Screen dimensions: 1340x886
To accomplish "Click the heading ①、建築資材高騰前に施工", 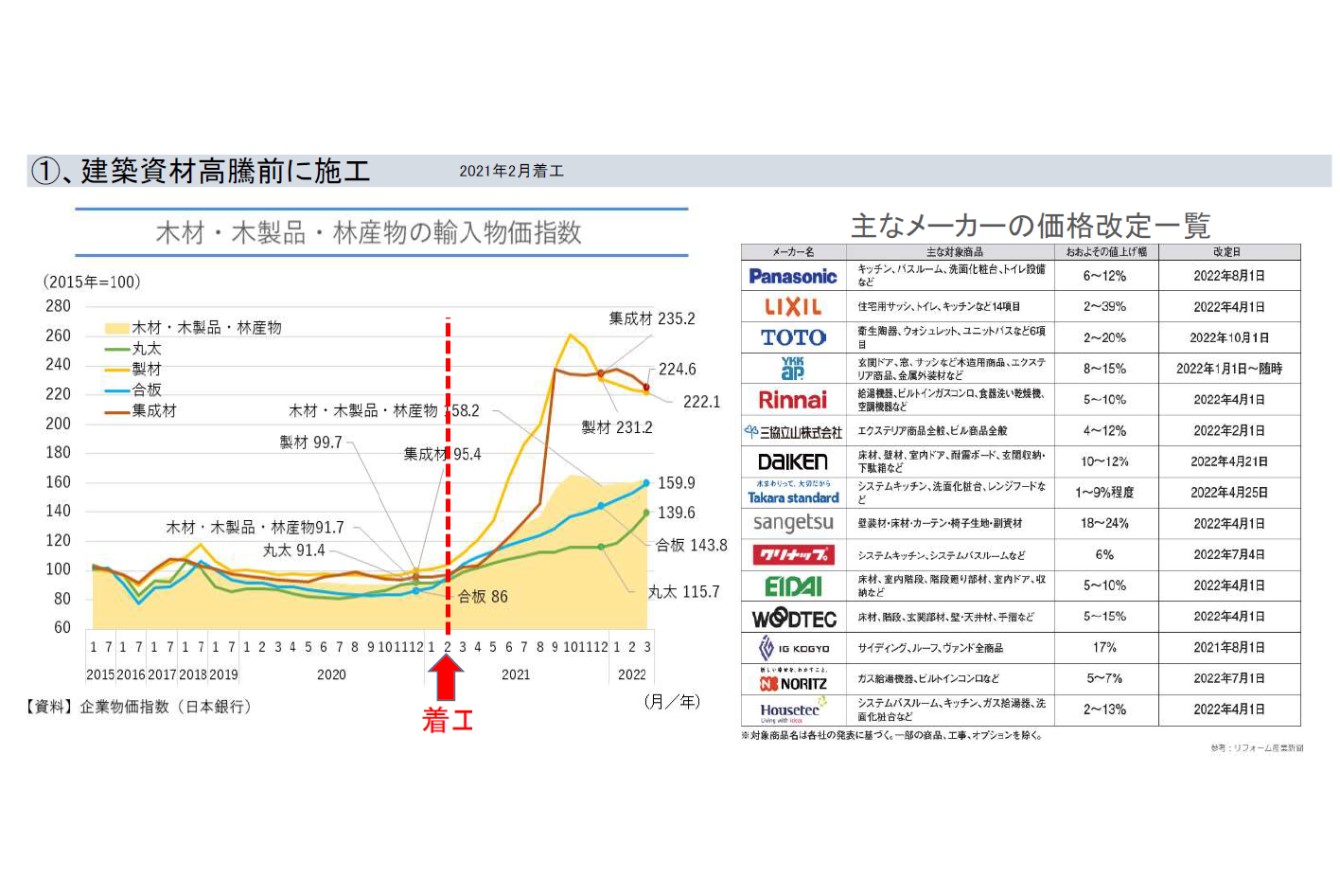I will (x=200, y=171).
